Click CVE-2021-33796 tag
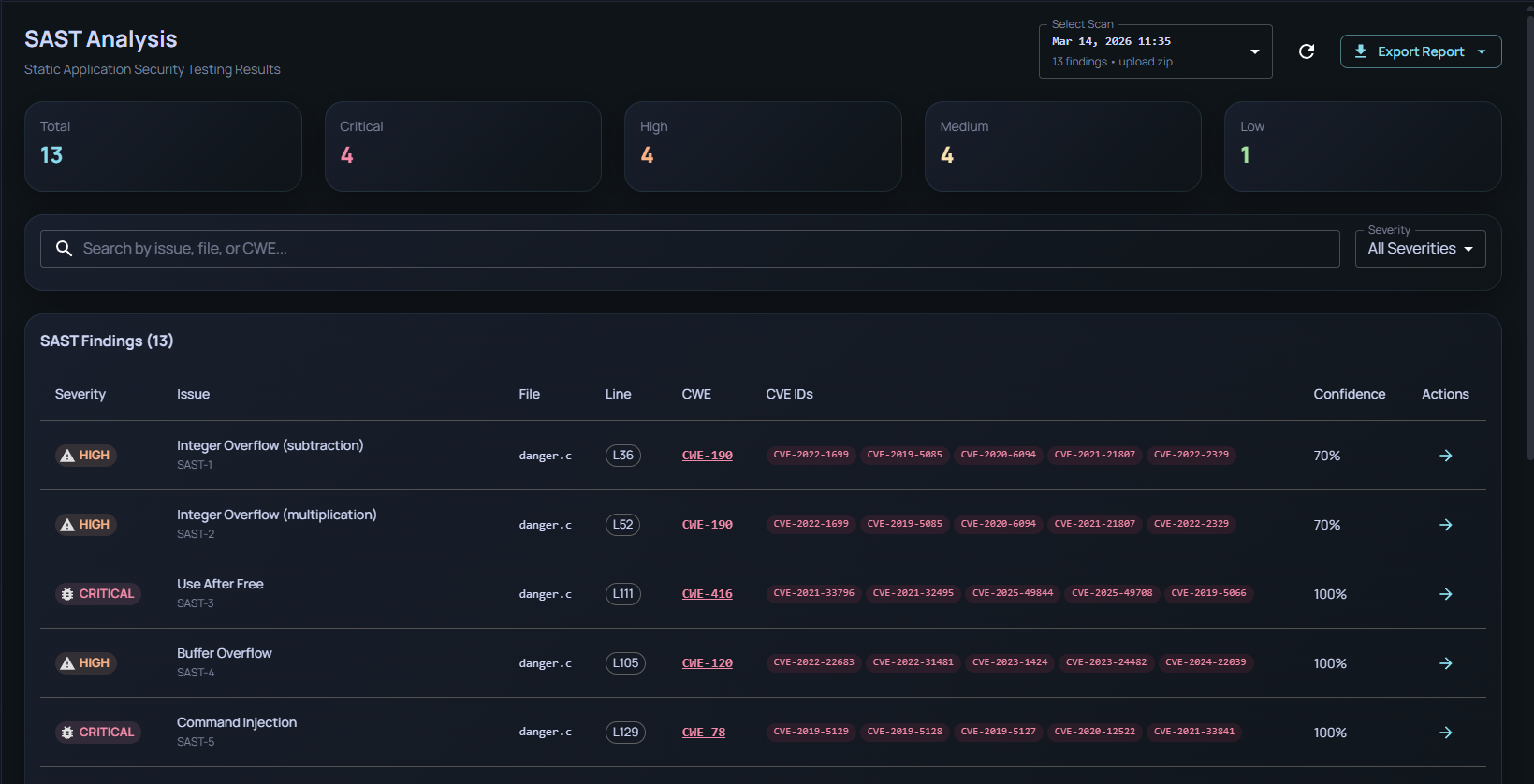1534x784 pixels. 813,593
